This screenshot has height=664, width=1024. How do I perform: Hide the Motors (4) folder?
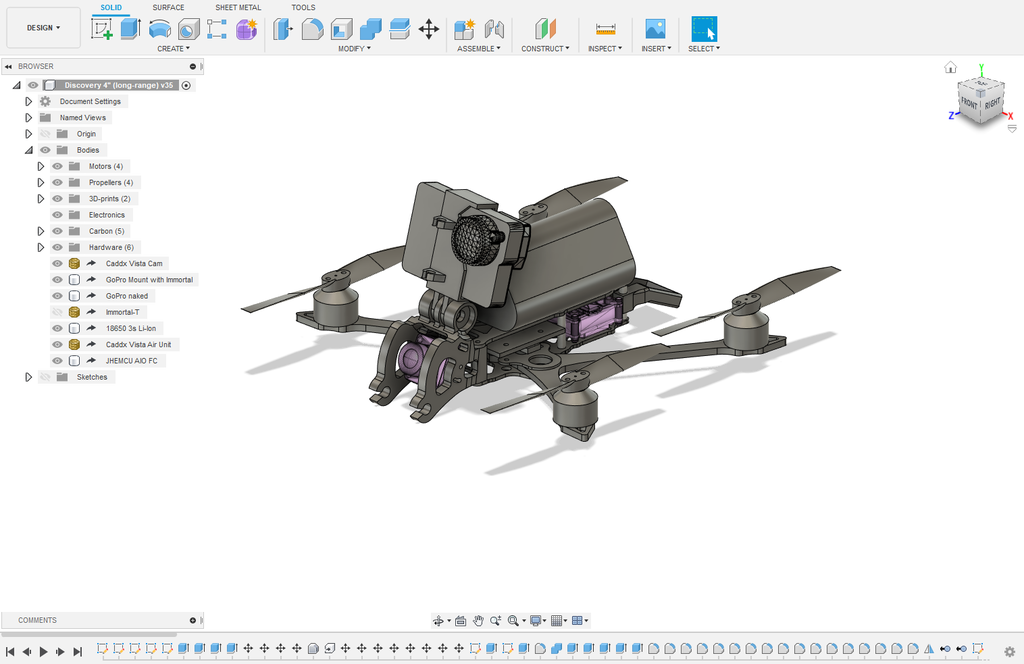(x=57, y=166)
